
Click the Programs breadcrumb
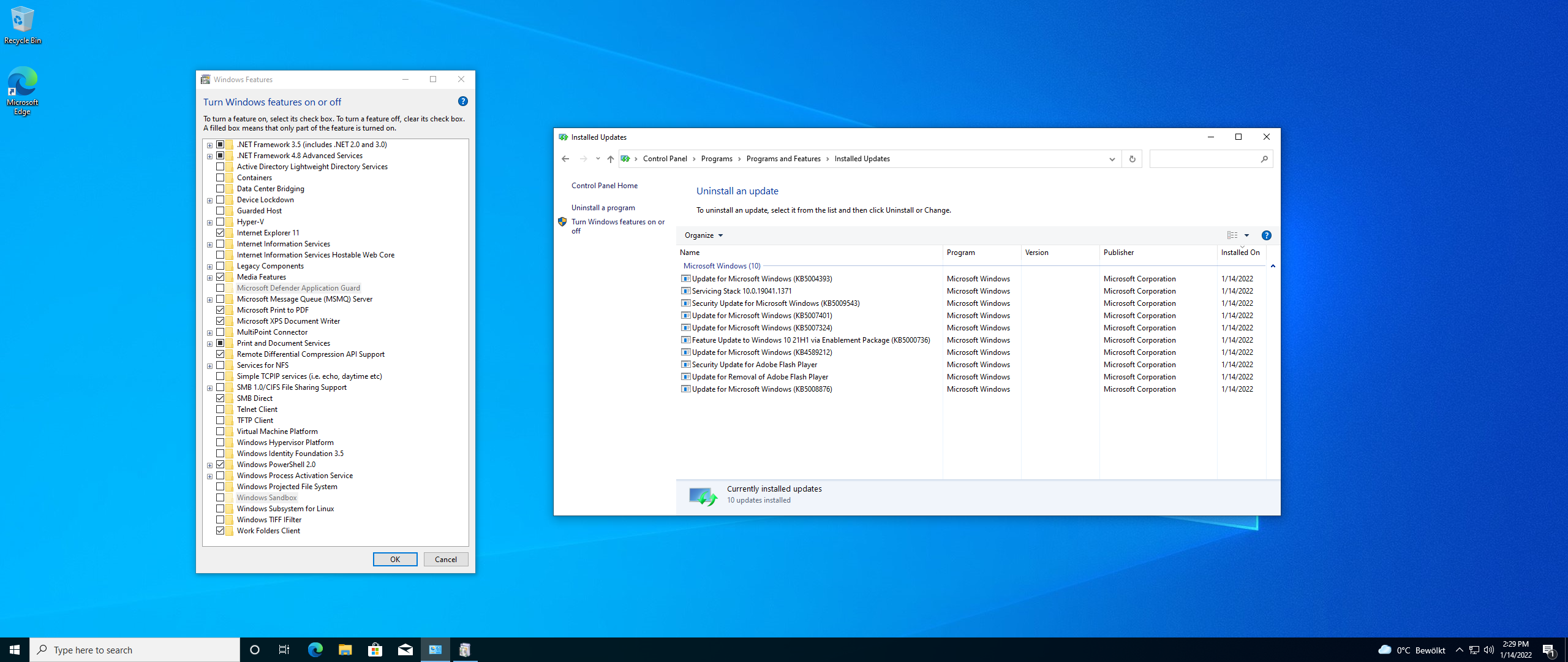(717, 159)
